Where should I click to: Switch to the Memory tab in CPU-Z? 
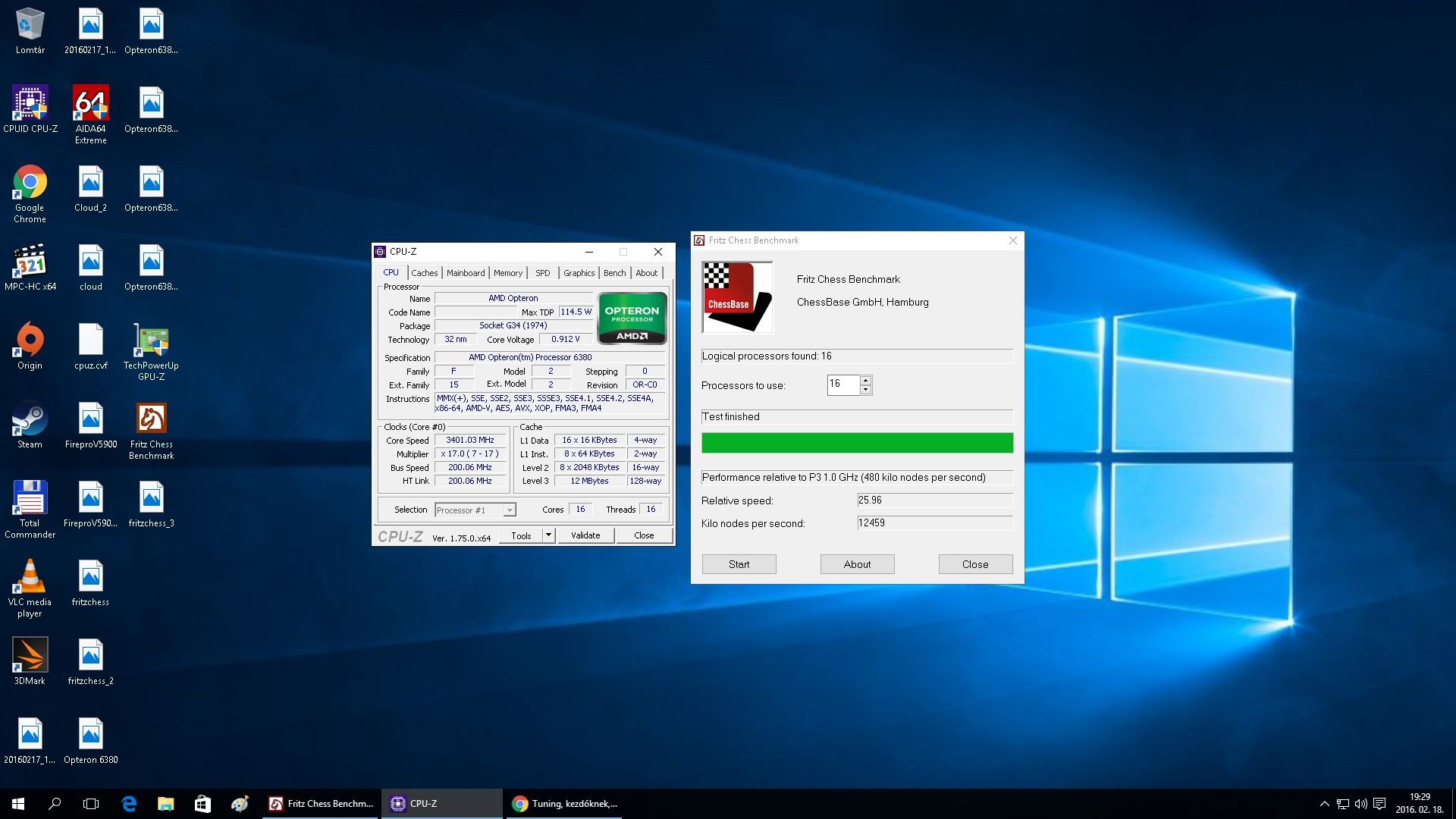point(508,273)
